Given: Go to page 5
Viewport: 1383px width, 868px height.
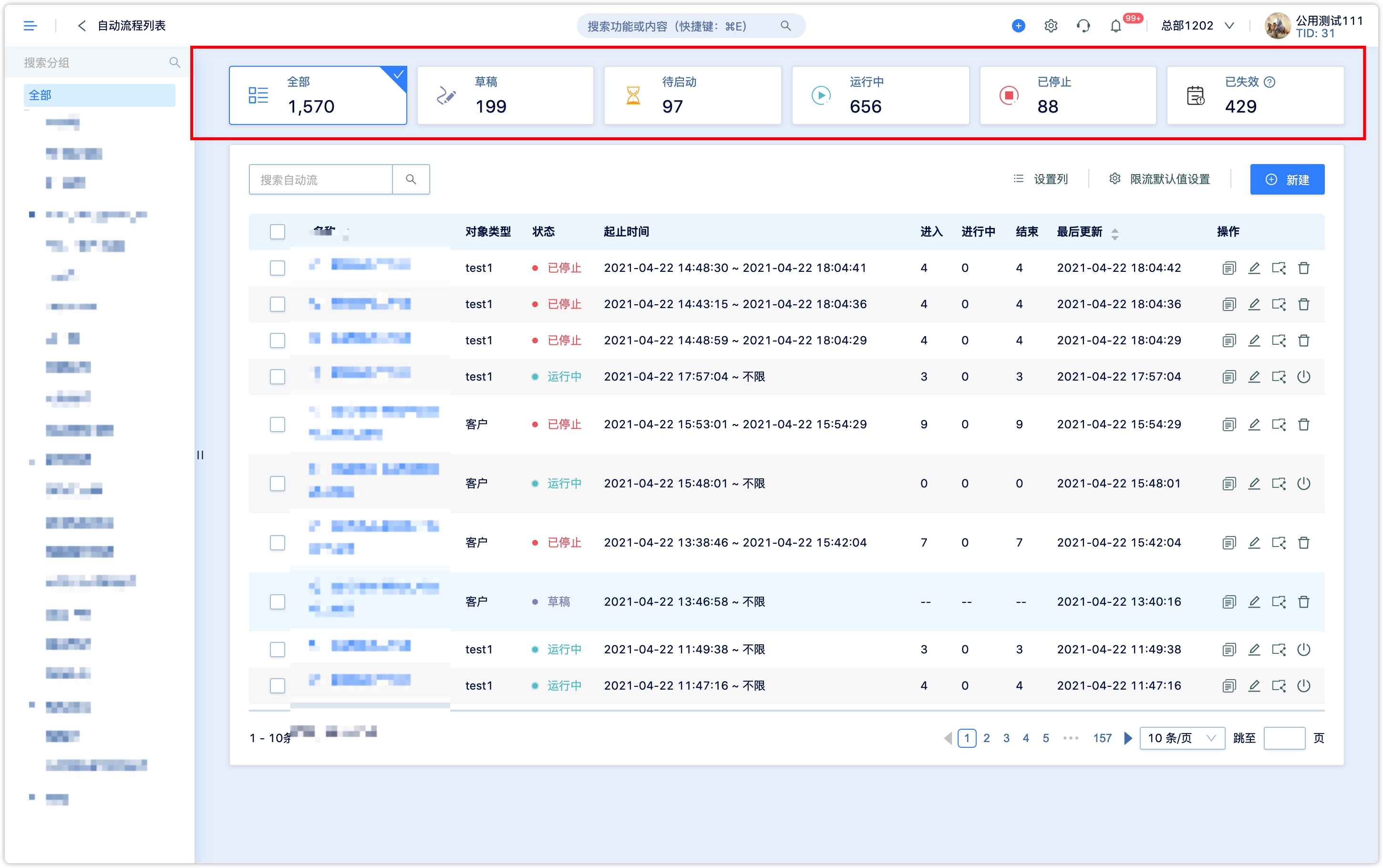Looking at the screenshot, I should [x=1045, y=738].
